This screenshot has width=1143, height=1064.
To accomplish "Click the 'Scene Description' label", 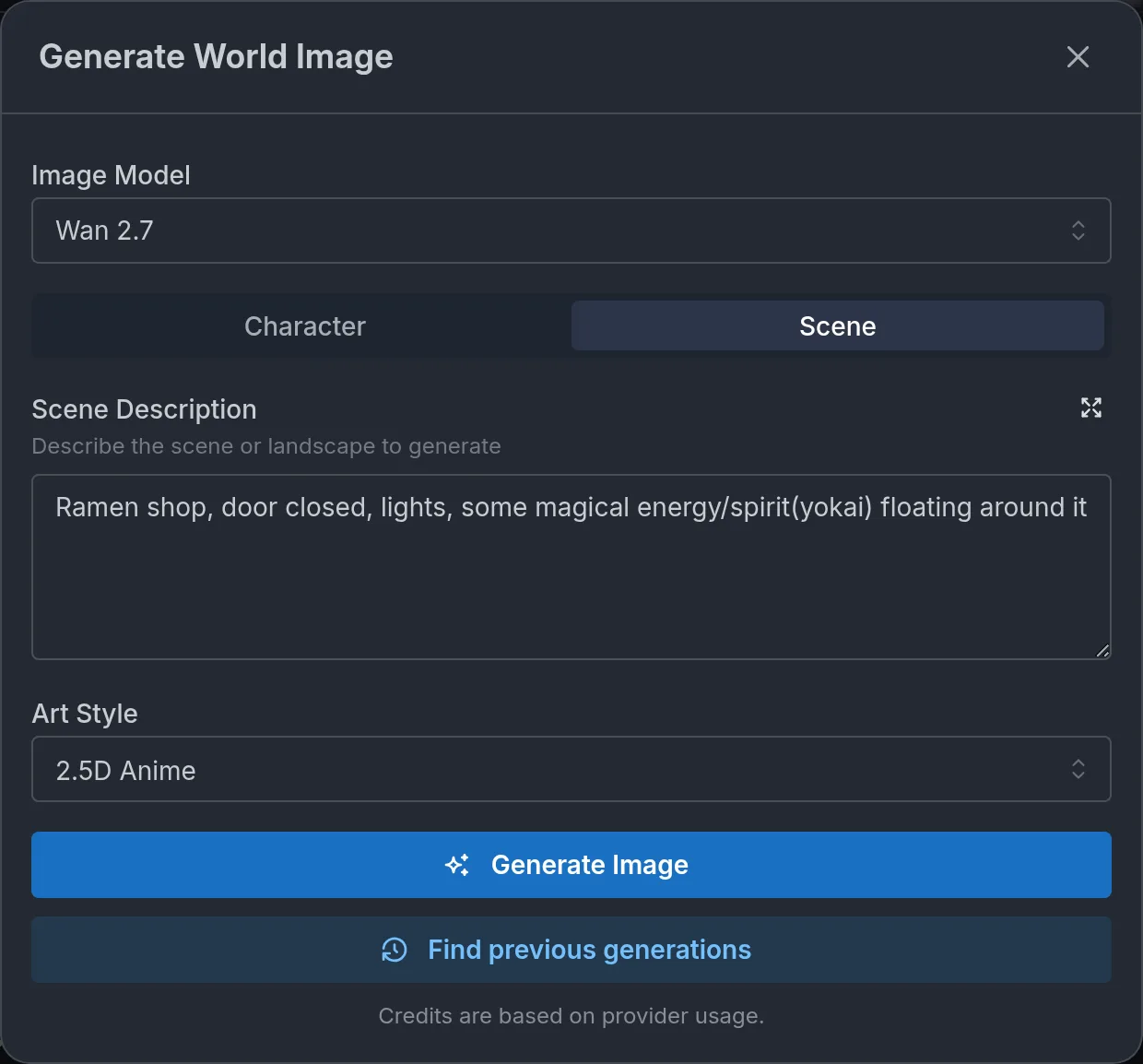I will point(145,409).
